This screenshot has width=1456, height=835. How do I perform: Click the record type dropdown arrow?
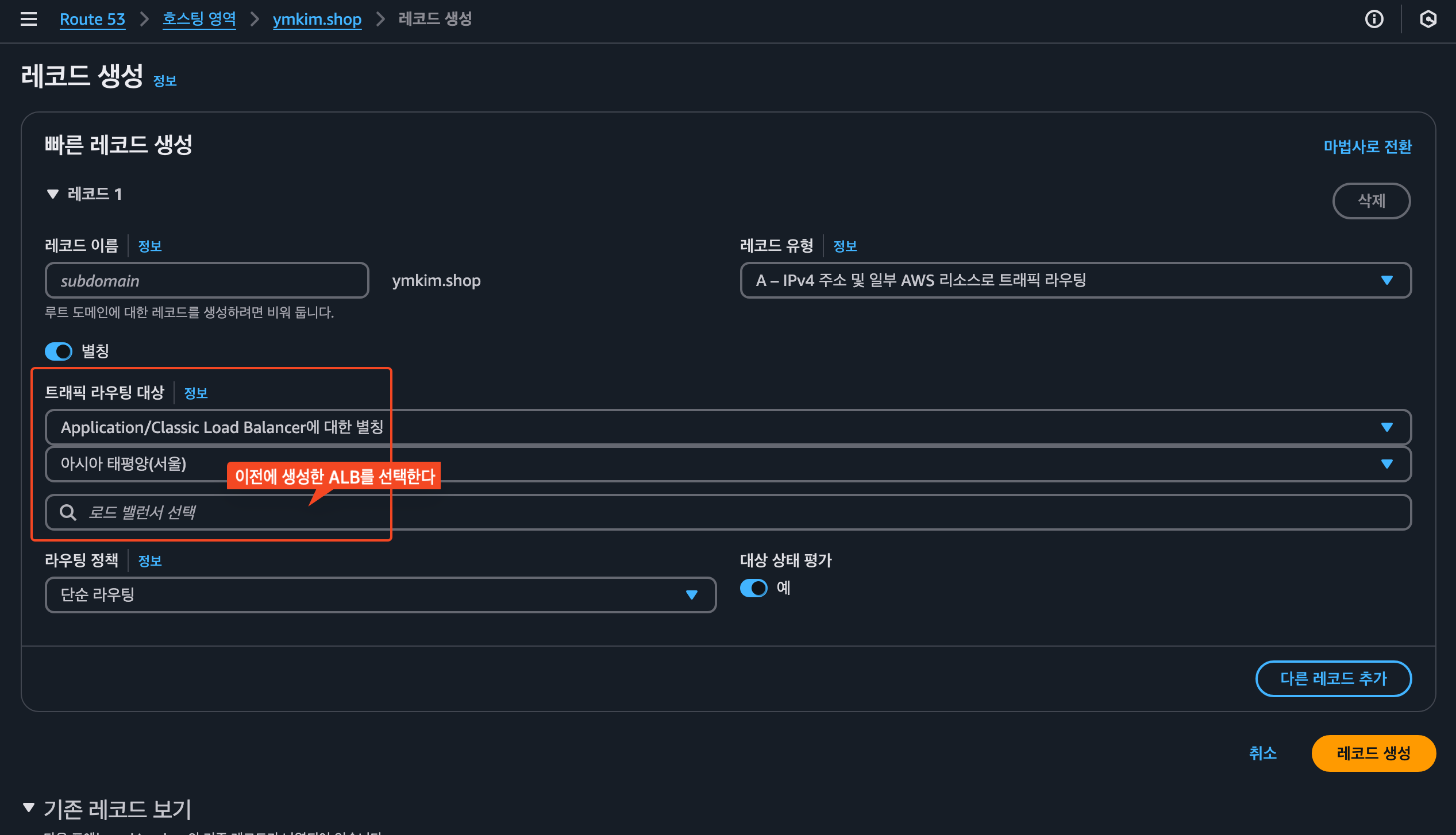coord(1386,280)
